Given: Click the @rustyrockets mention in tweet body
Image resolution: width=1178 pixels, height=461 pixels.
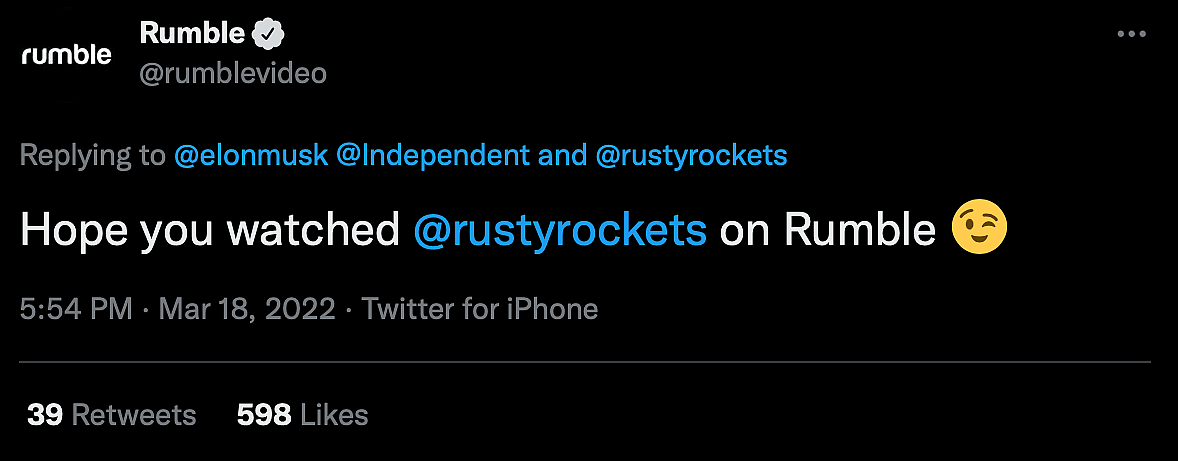Looking at the screenshot, I should pos(560,231).
